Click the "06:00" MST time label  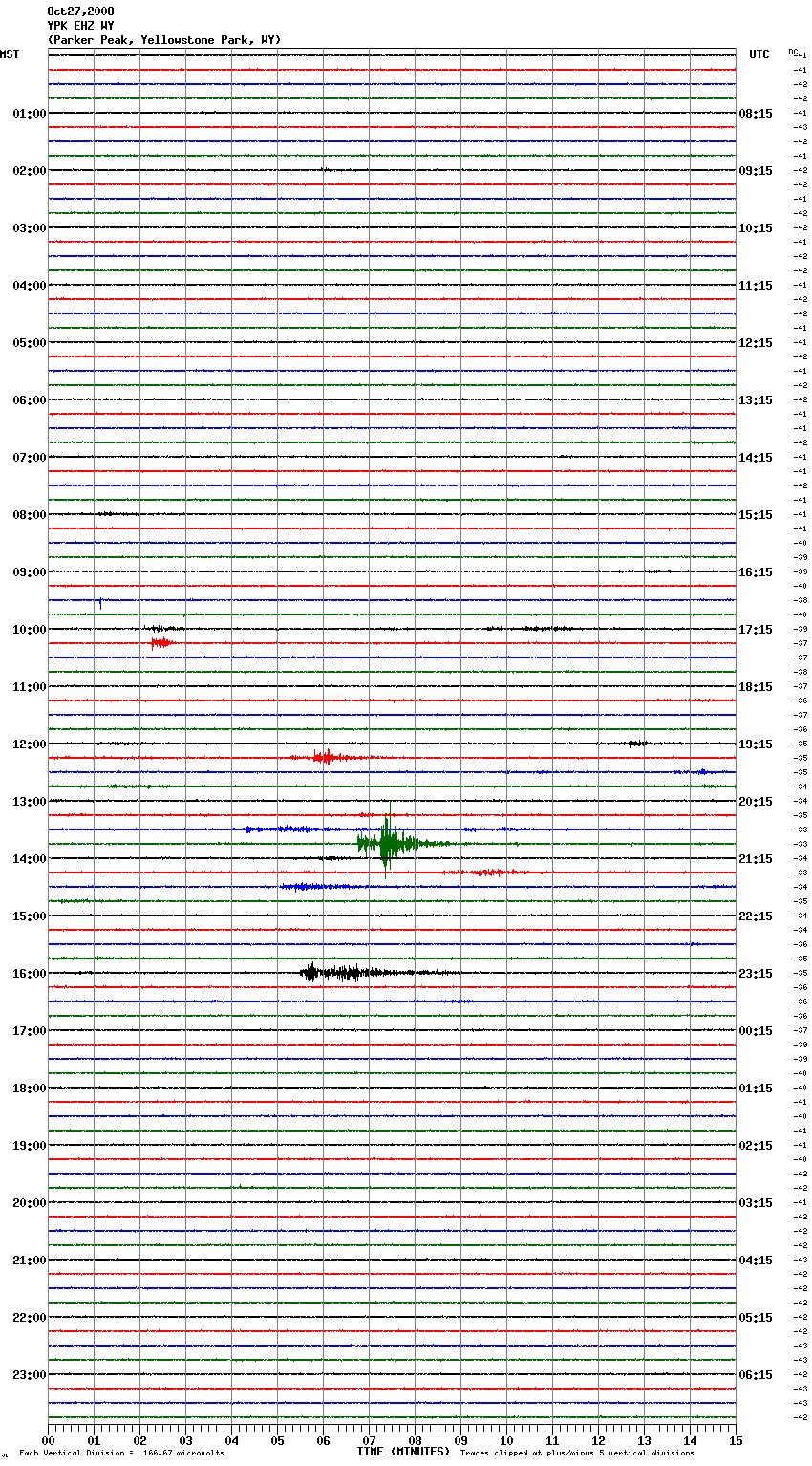pyautogui.click(x=30, y=400)
